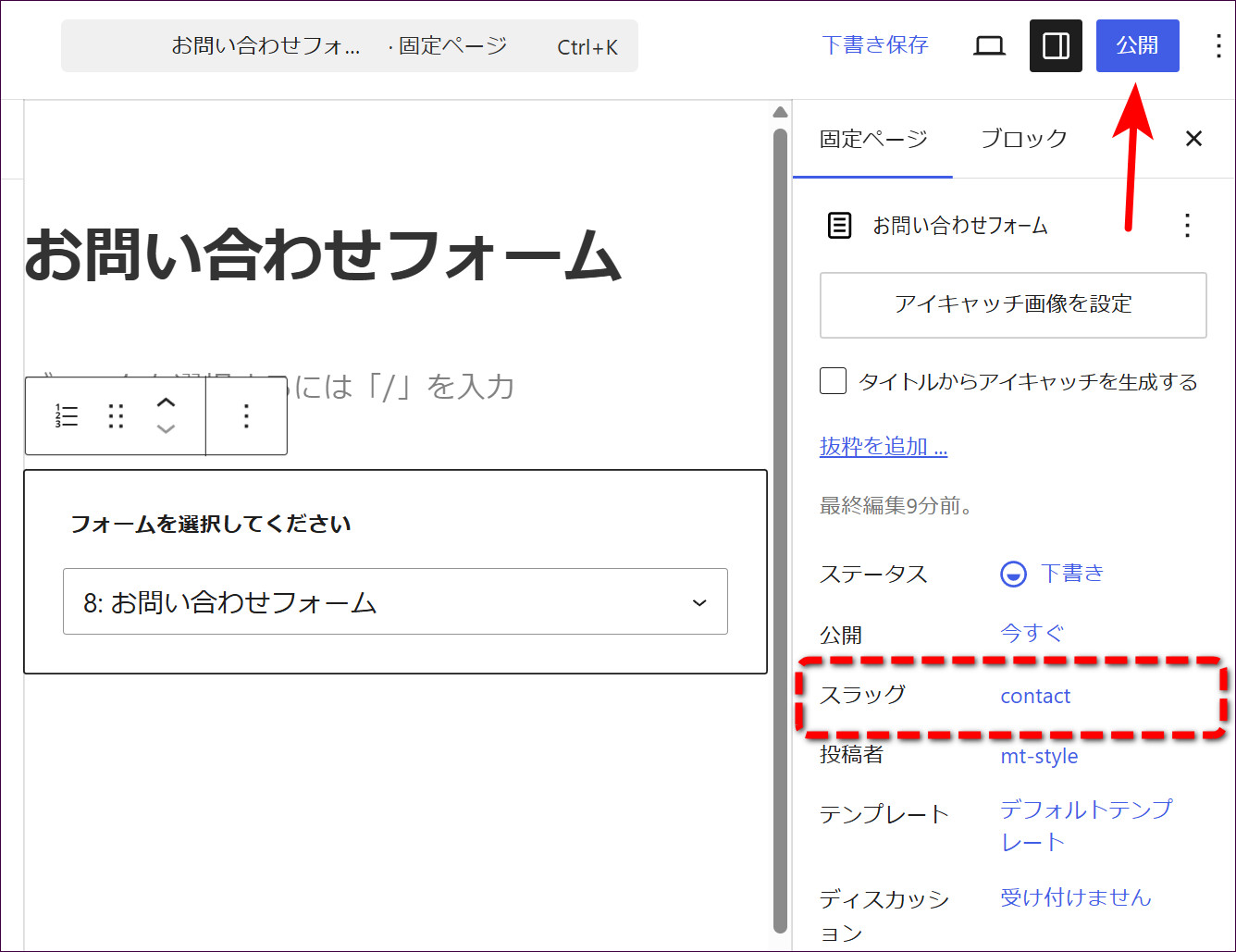Click the 下書き status value
The width and height of the screenshot is (1236, 952).
coord(1072,574)
